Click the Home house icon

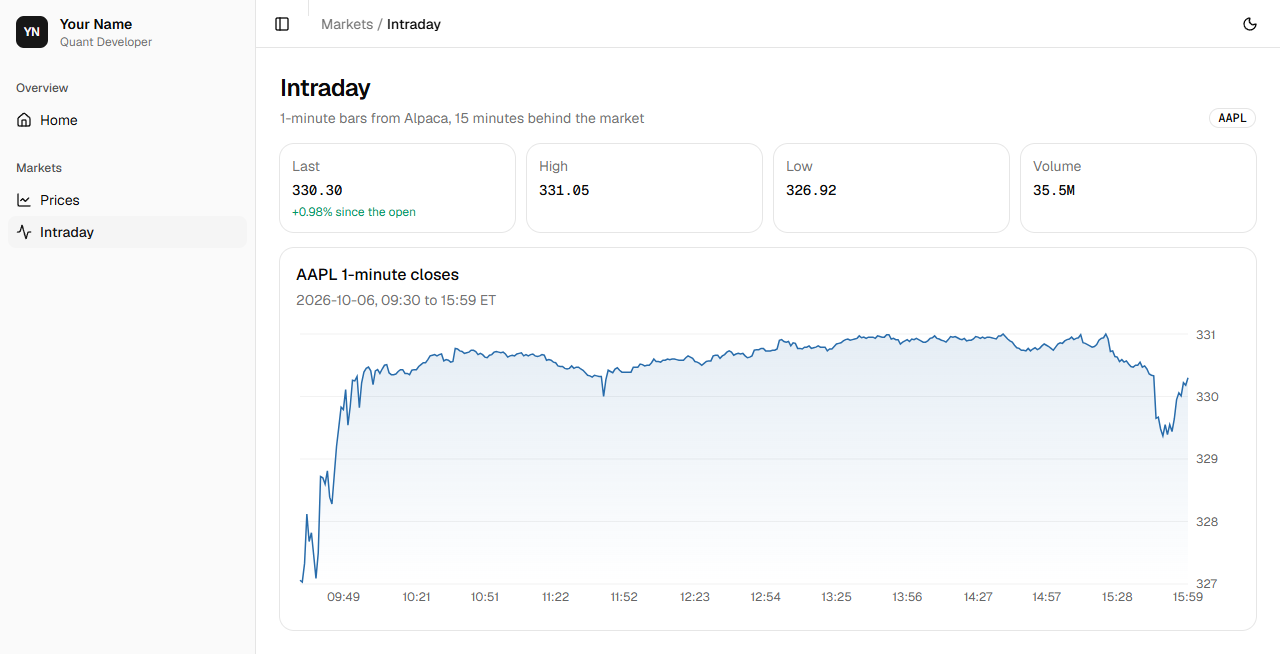[24, 120]
